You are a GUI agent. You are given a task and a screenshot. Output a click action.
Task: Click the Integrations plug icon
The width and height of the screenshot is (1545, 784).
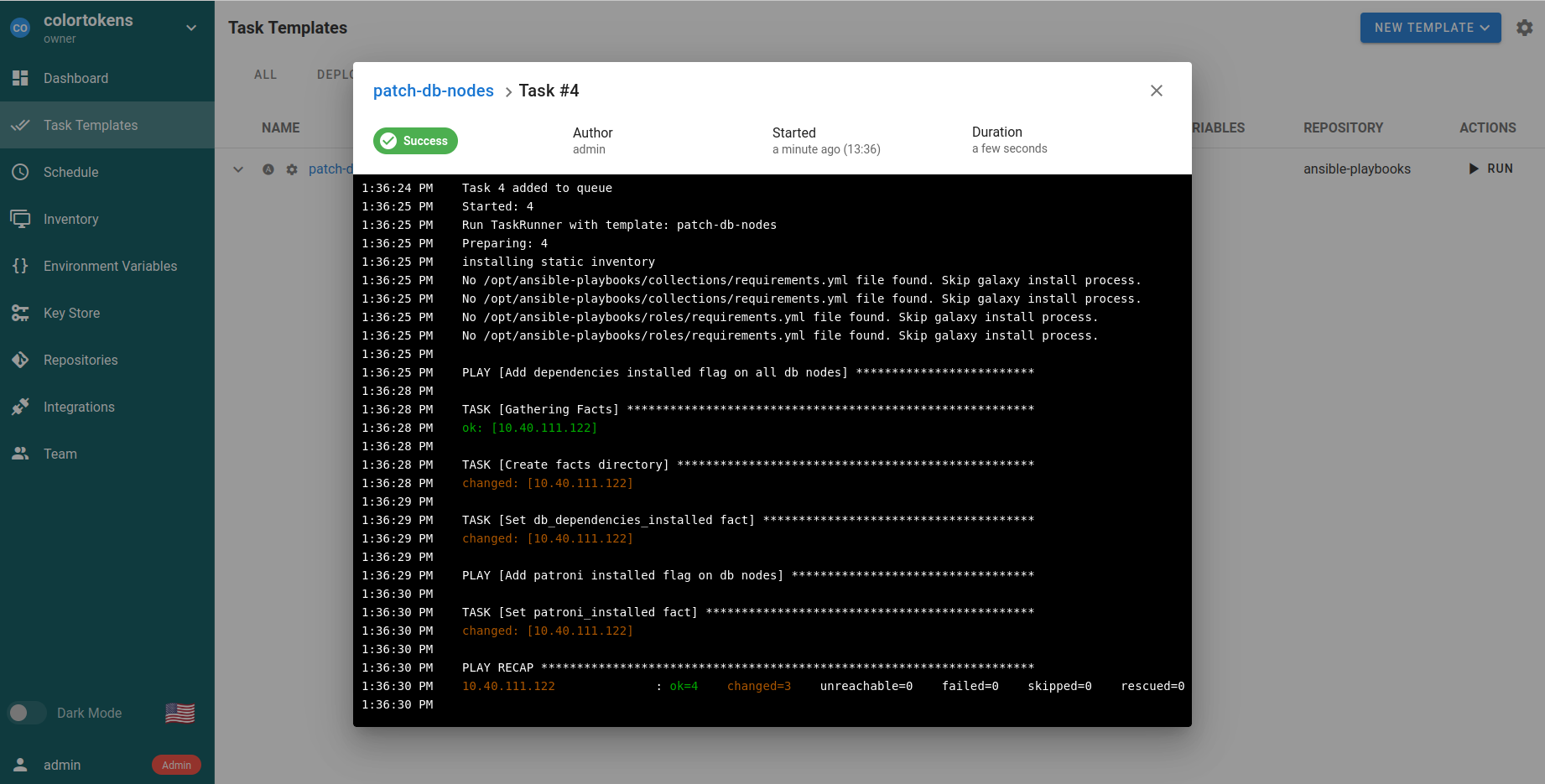[x=20, y=407]
